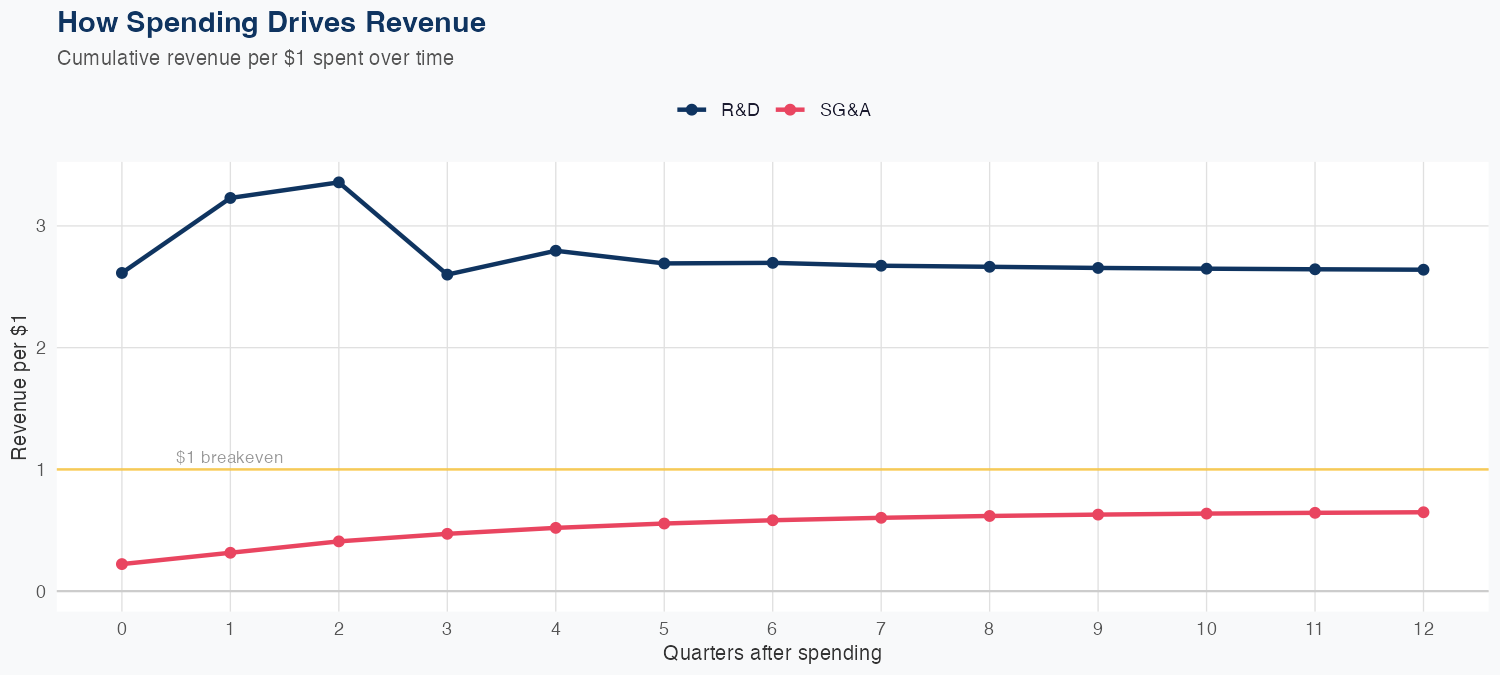This screenshot has height=675, width=1500.
Task: Click the R&D dip point at quarter 3
Action: point(447,274)
